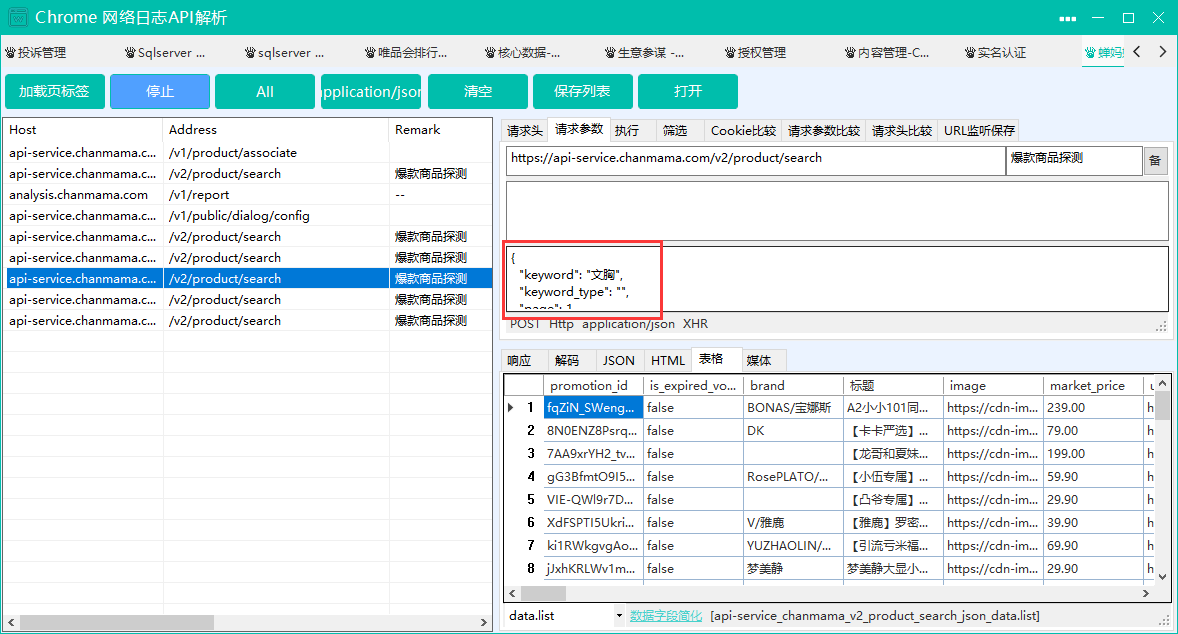Click the Host column header
The height and width of the screenshot is (634, 1178).
83,130
